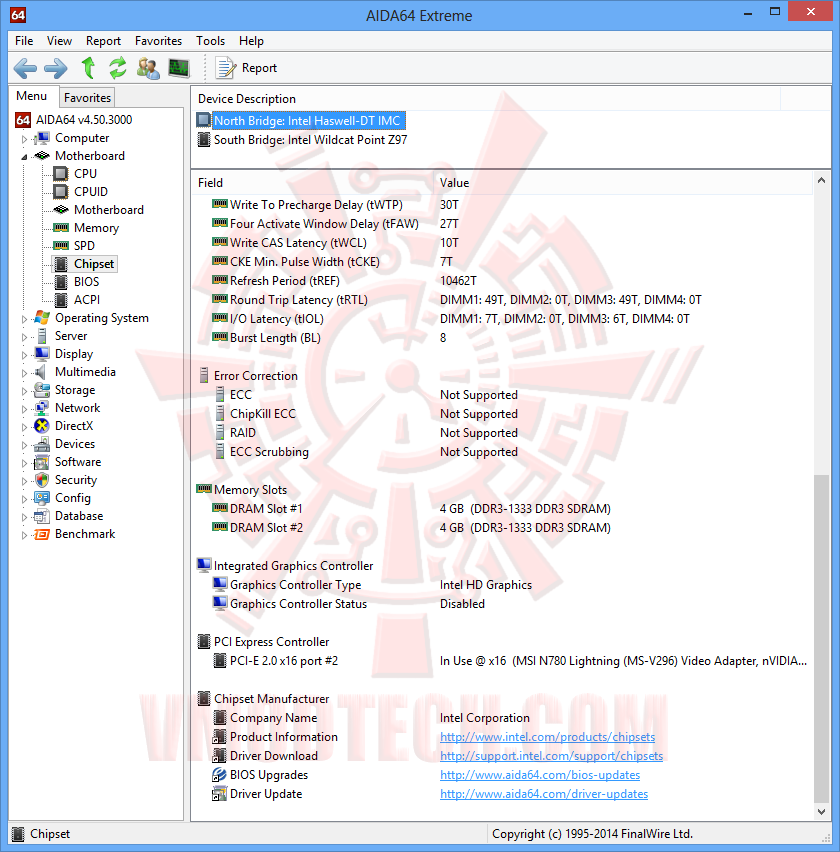
Task: Open the File menu
Action: click(24, 41)
